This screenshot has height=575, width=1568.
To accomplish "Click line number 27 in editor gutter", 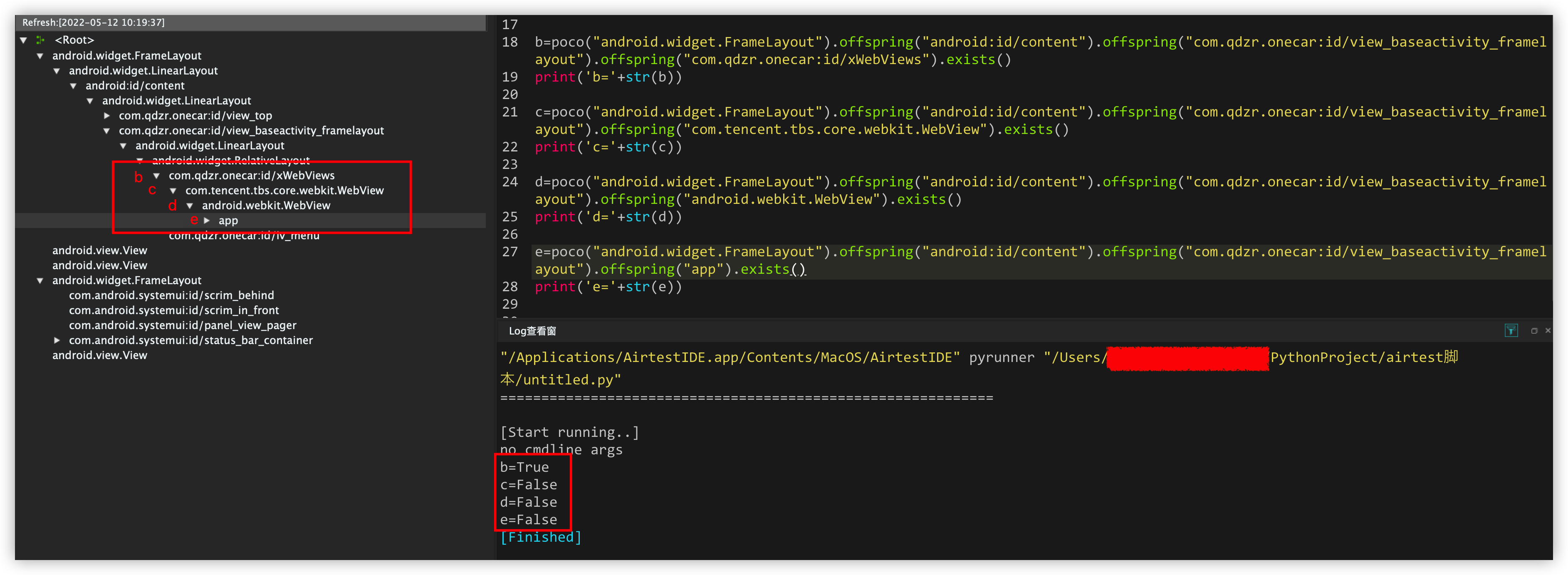I will (x=509, y=252).
